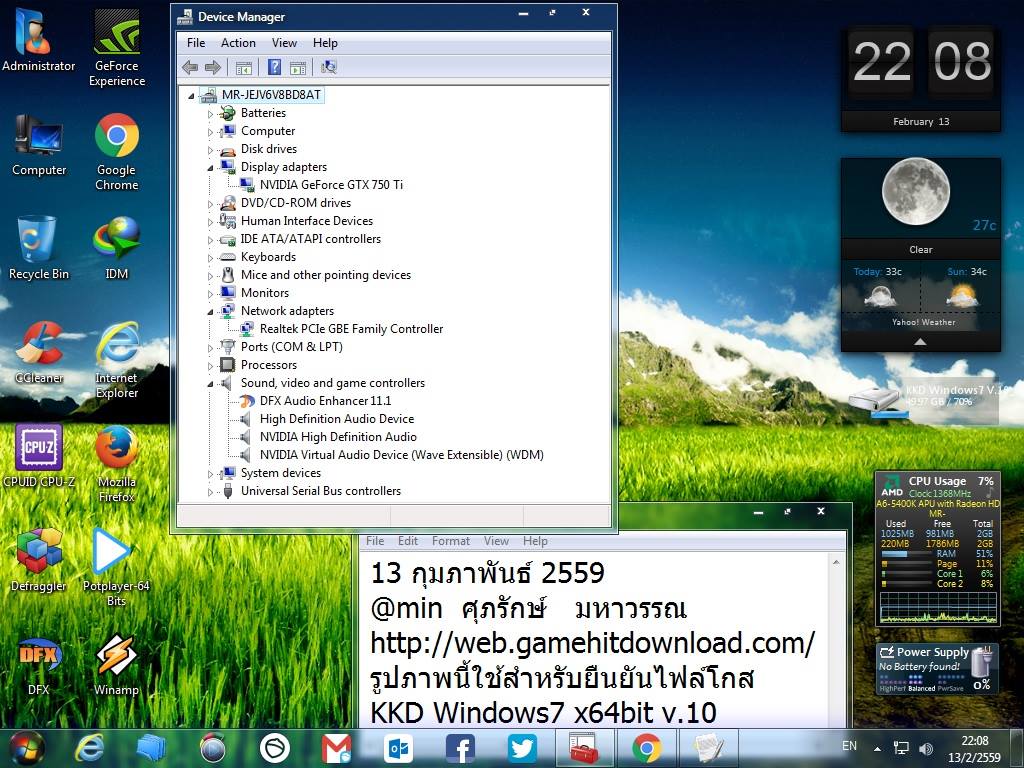Select the Computer desktop icon
Image resolution: width=1024 pixels, height=768 pixels.
[x=39, y=145]
